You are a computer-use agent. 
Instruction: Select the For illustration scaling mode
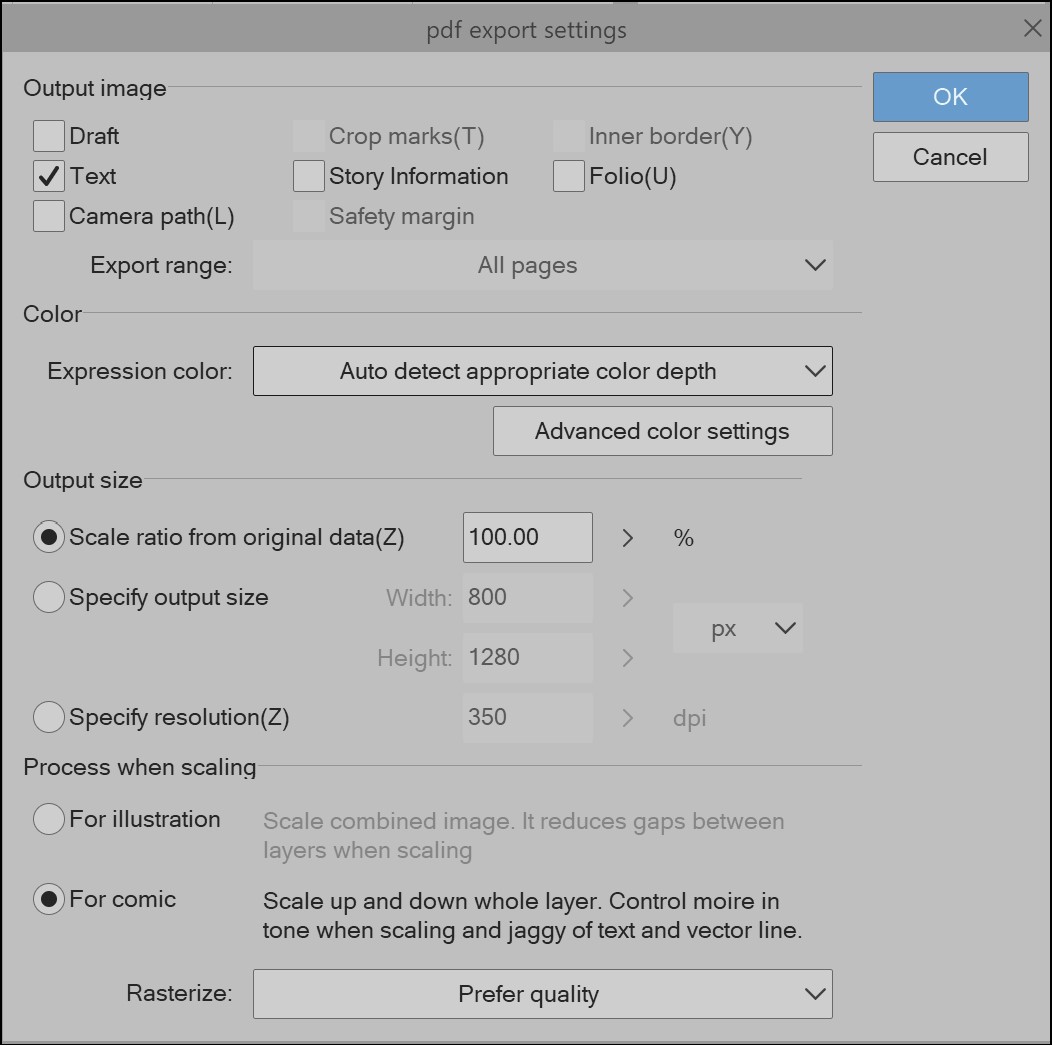(x=48, y=819)
